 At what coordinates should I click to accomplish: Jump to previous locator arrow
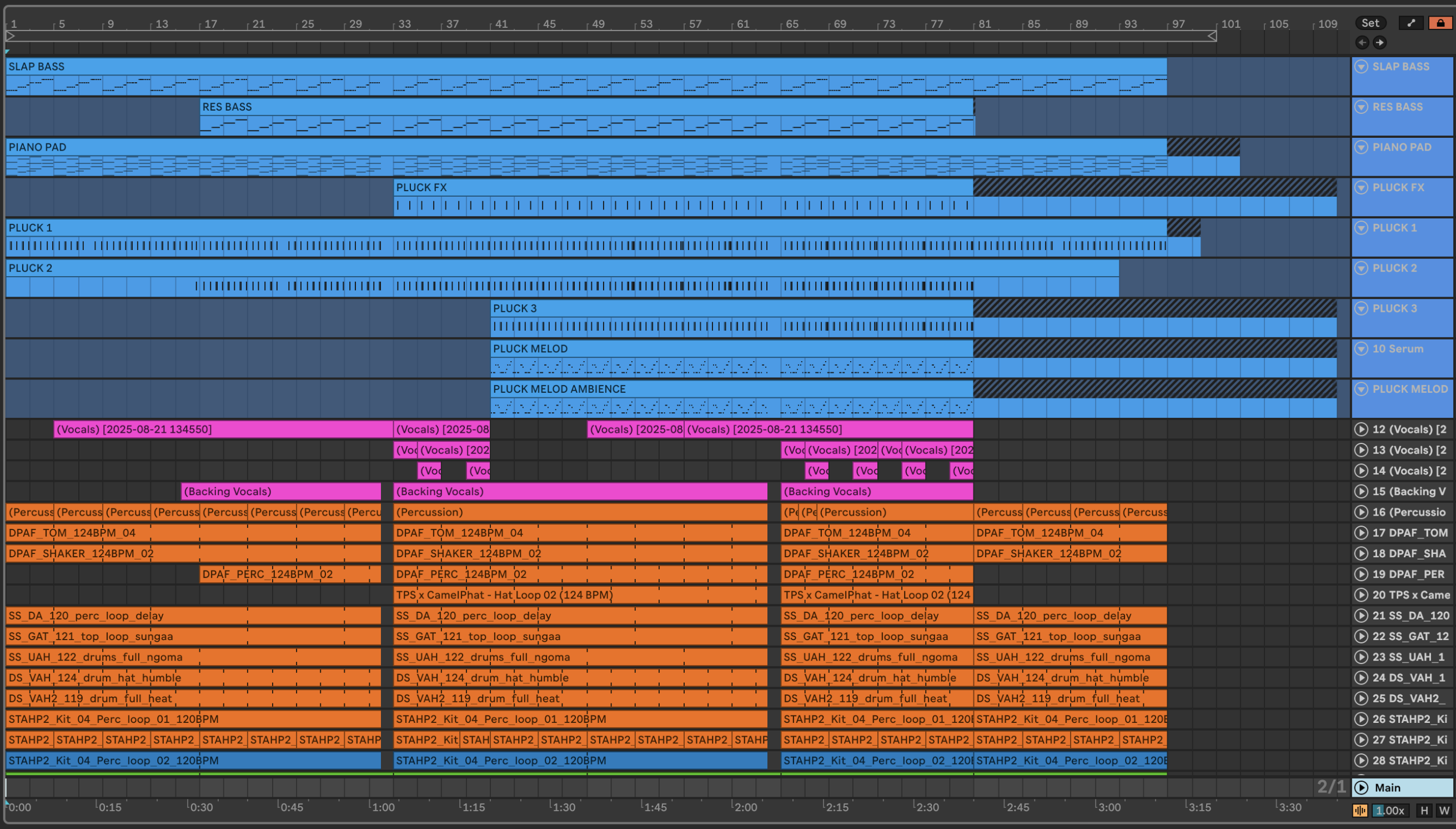point(1362,42)
